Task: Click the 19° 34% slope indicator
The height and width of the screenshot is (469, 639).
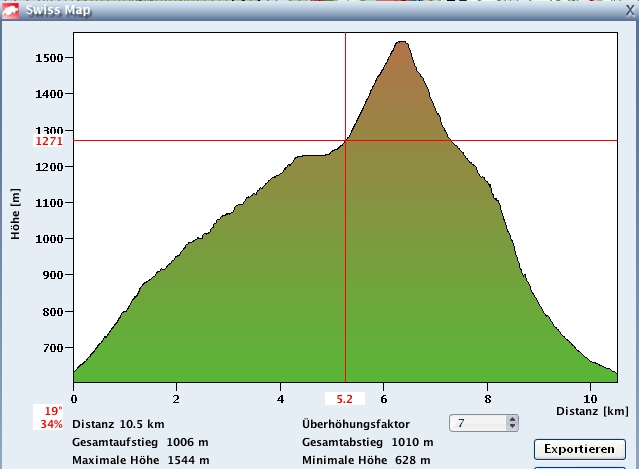Action: coord(48,417)
